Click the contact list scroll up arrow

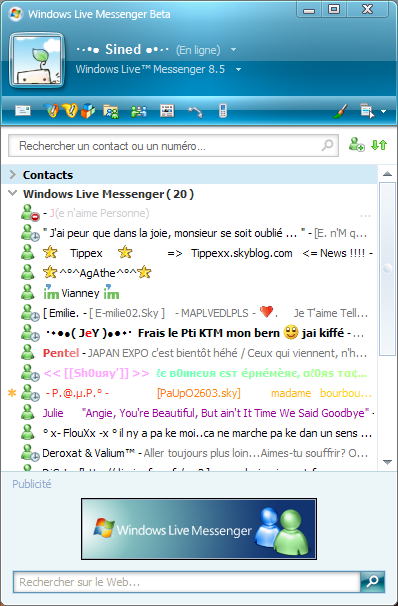387,174
